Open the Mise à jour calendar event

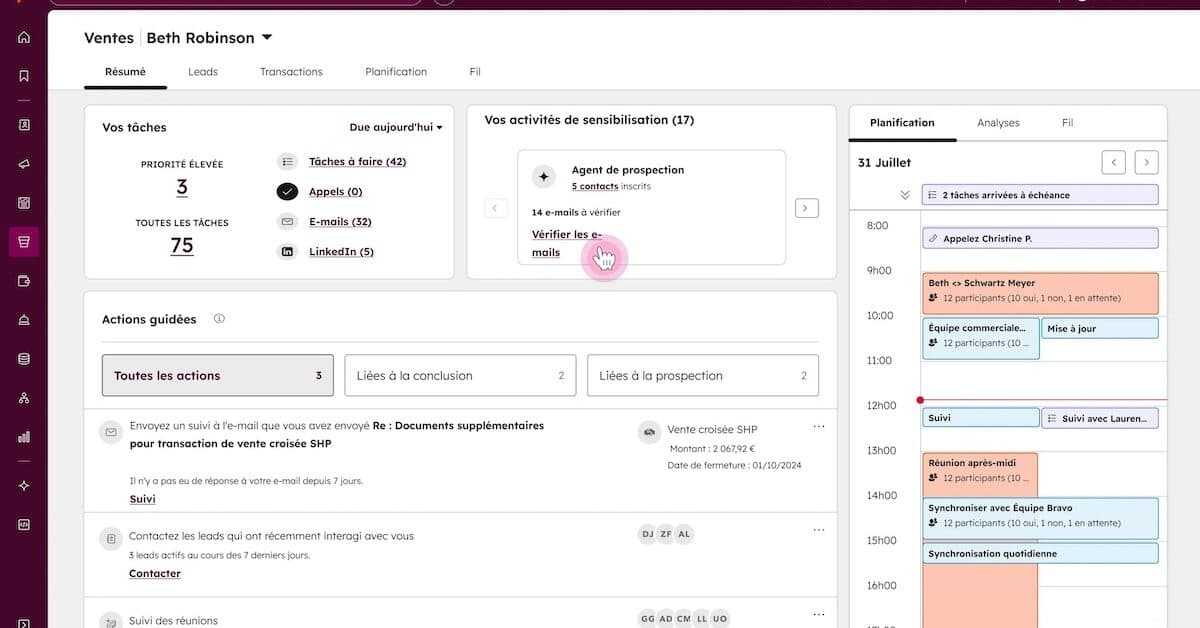click(x=1100, y=328)
